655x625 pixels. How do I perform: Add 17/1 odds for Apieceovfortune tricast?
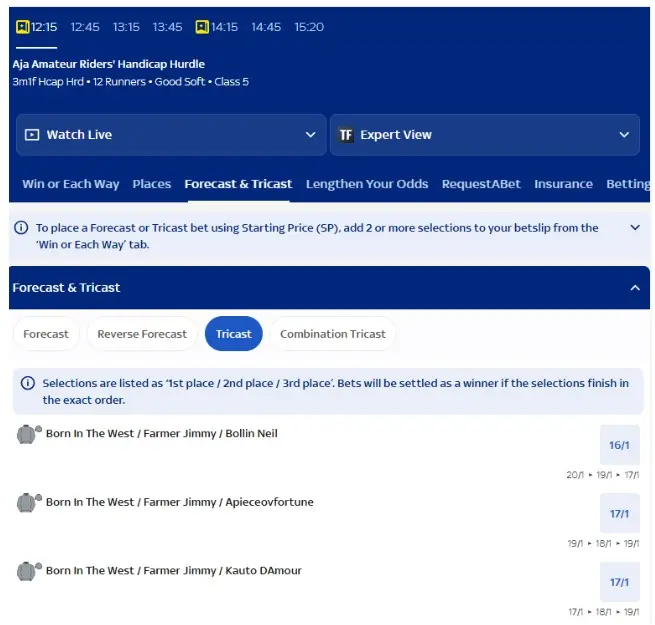[619, 514]
